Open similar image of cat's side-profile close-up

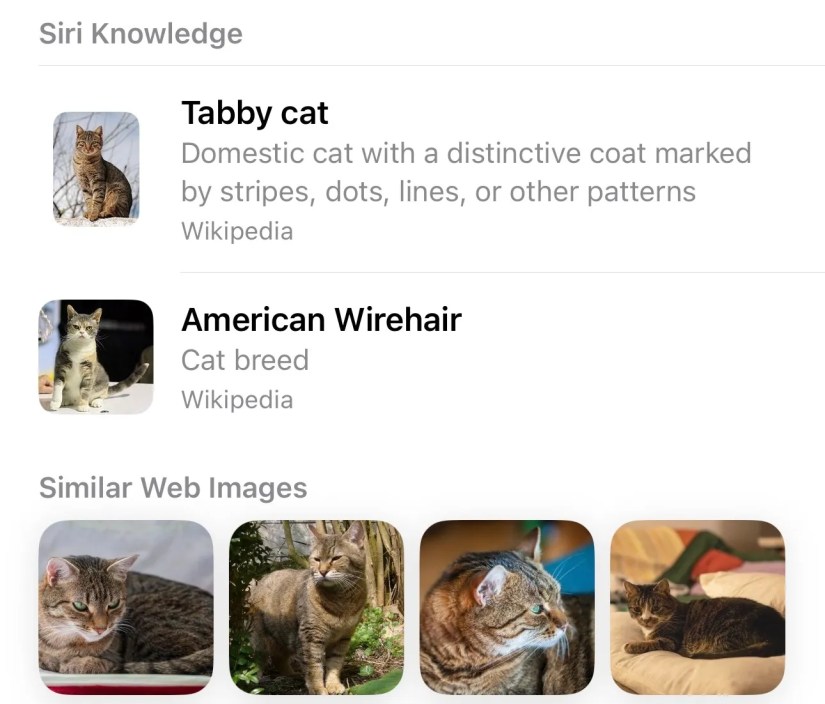(x=507, y=607)
